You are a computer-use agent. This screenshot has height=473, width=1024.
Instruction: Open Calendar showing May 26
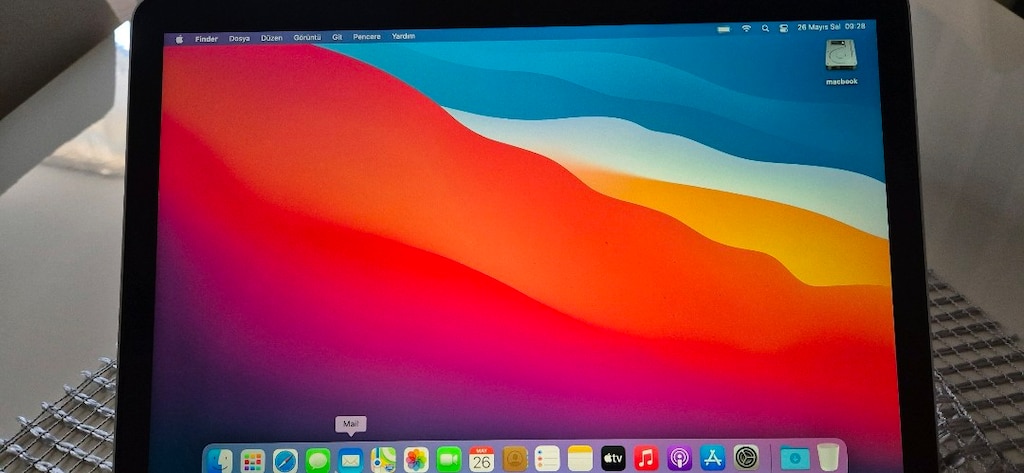pyautogui.click(x=482, y=459)
